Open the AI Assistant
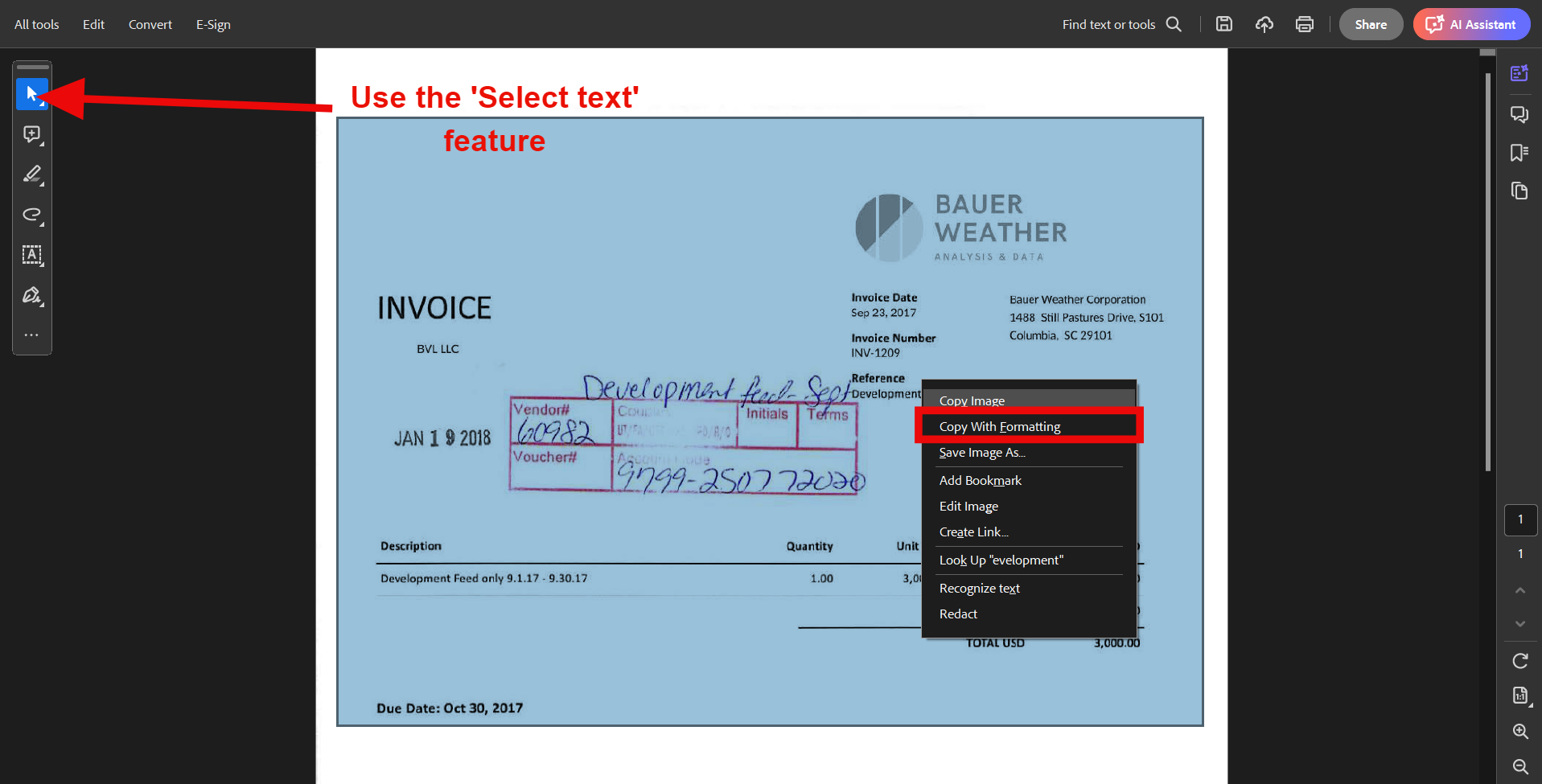 point(1471,24)
